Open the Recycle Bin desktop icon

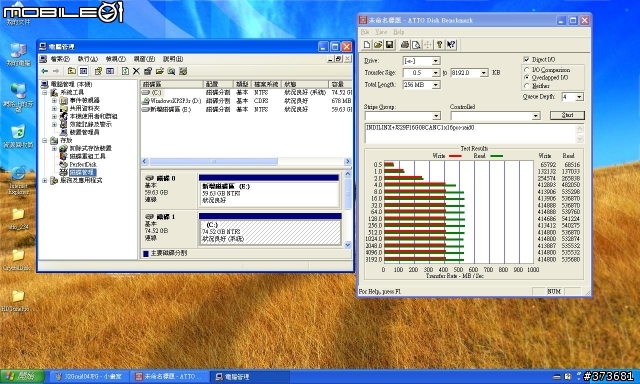pyautogui.click(x=18, y=136)
